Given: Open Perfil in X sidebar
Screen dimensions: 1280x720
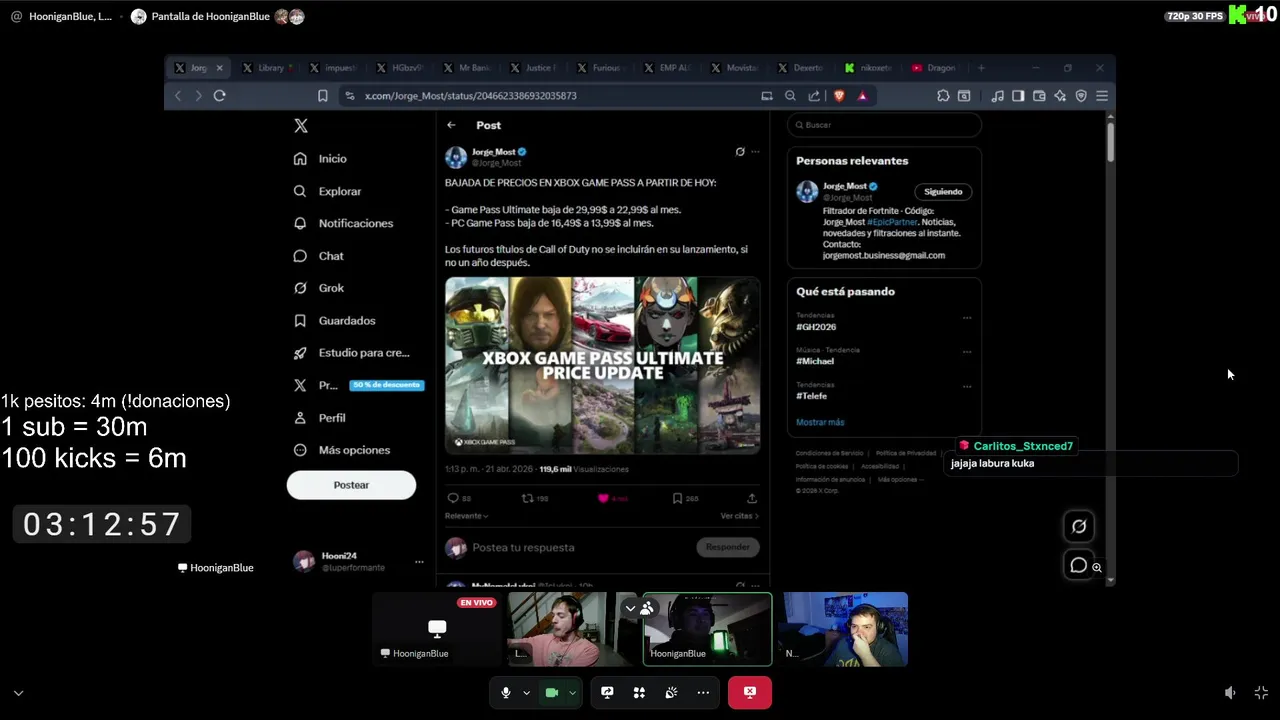Looking at the screenshot, I should pyautogui.click(x=319, y=418).
